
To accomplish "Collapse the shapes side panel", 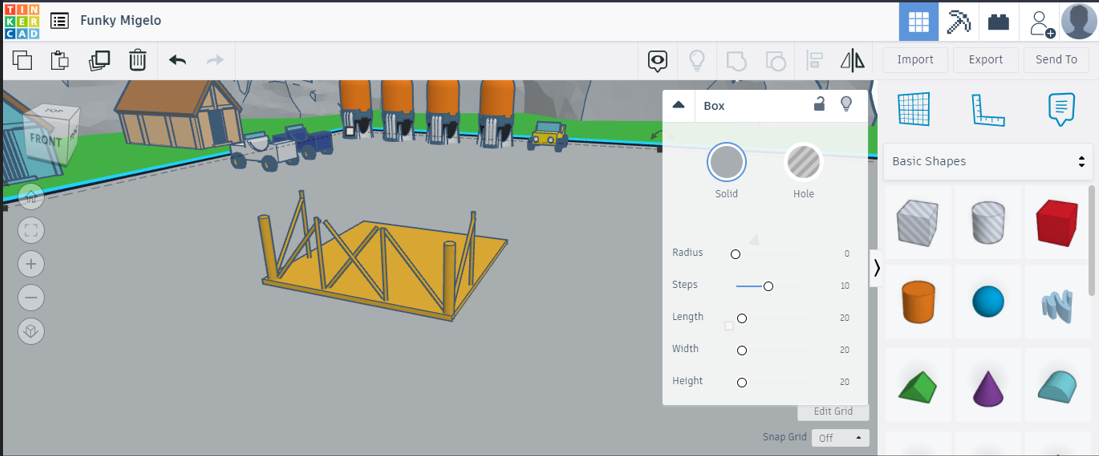I will pos(876,268).
